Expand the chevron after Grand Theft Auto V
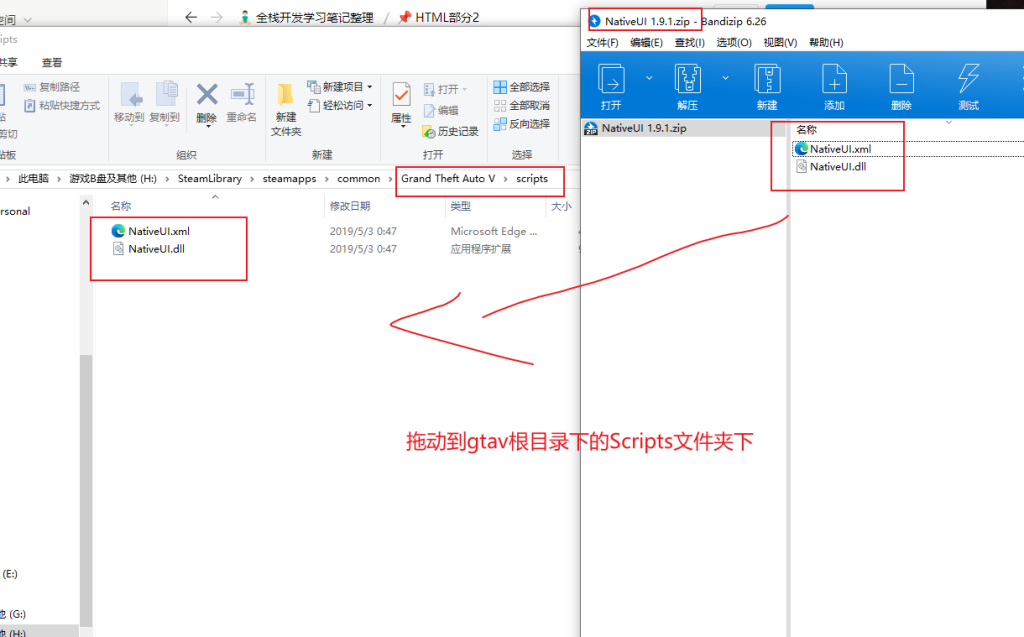 505,178
